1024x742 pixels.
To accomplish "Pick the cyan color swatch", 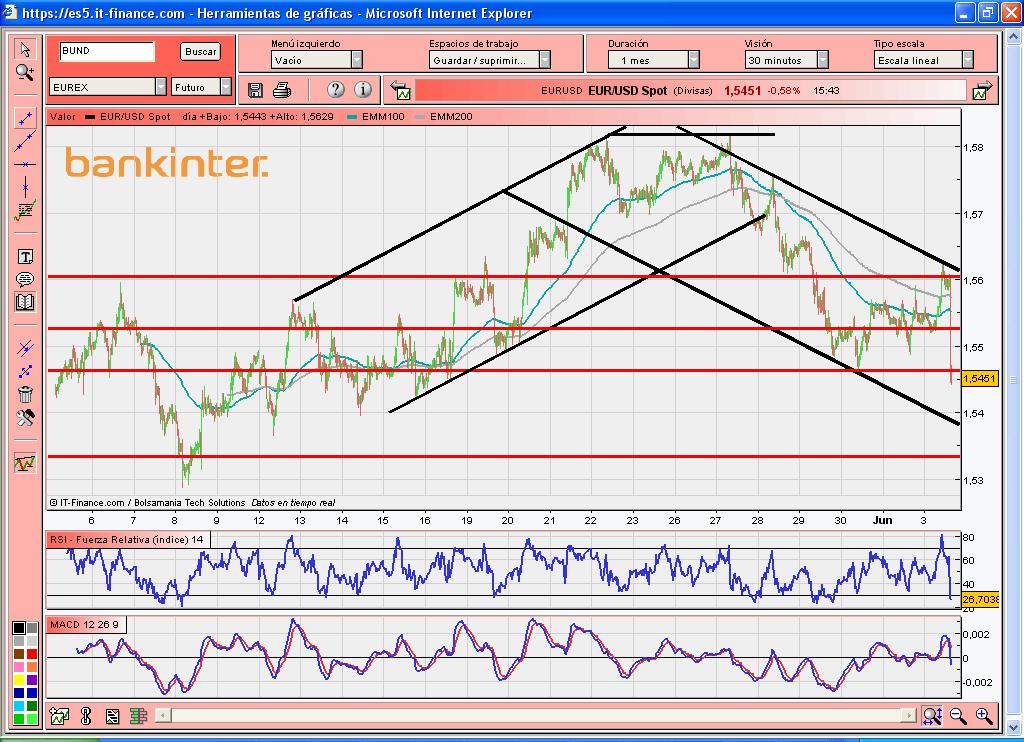I will coord(19,705).
